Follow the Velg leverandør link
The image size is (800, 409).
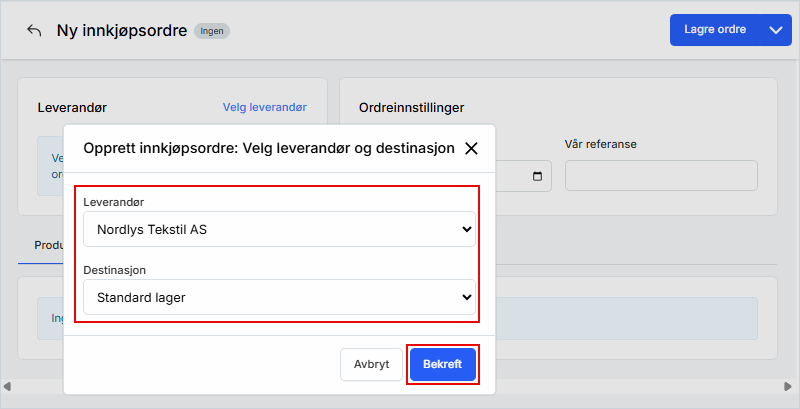coord(264,107)
